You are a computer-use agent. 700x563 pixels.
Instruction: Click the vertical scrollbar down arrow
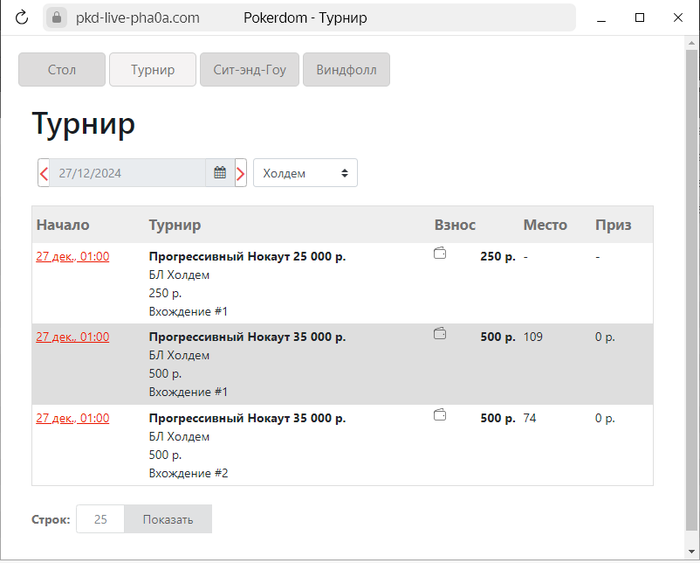692,551
